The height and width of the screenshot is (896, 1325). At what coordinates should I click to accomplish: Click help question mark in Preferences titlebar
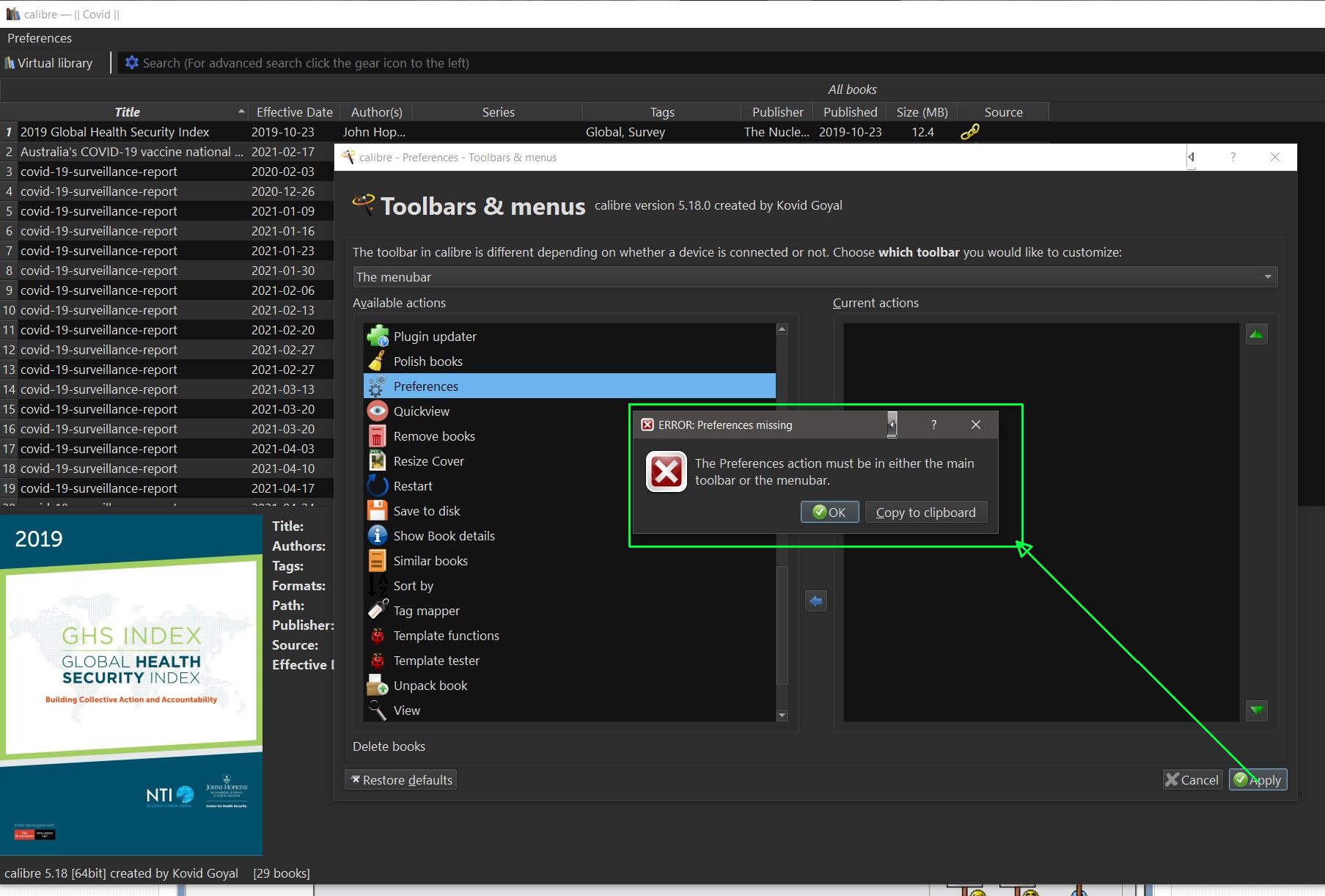pyautogui.click(x=1233, y=157)
